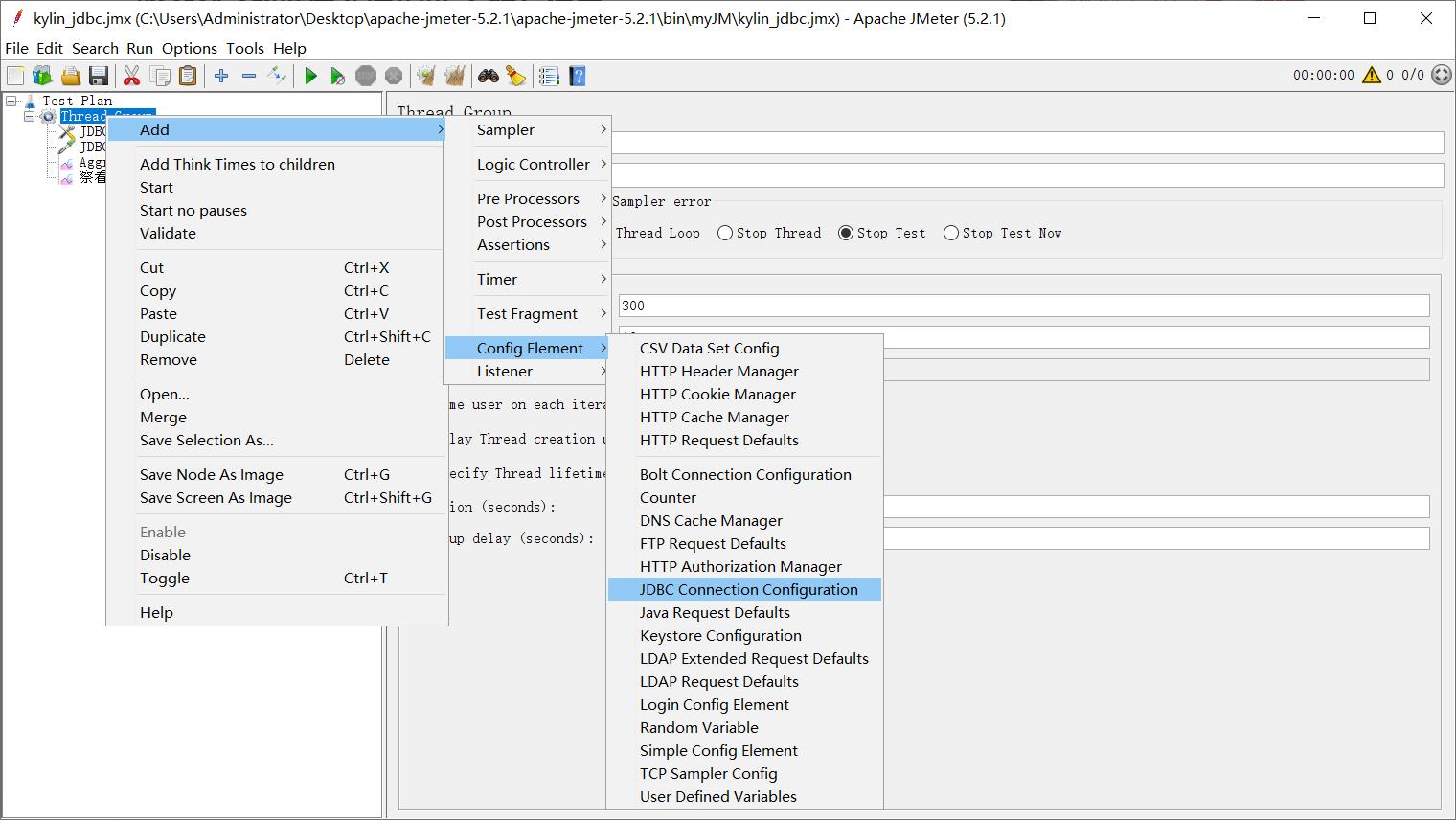Click Save Node As Image
The image size is (1456, 820).
click(x=277, y=474)
